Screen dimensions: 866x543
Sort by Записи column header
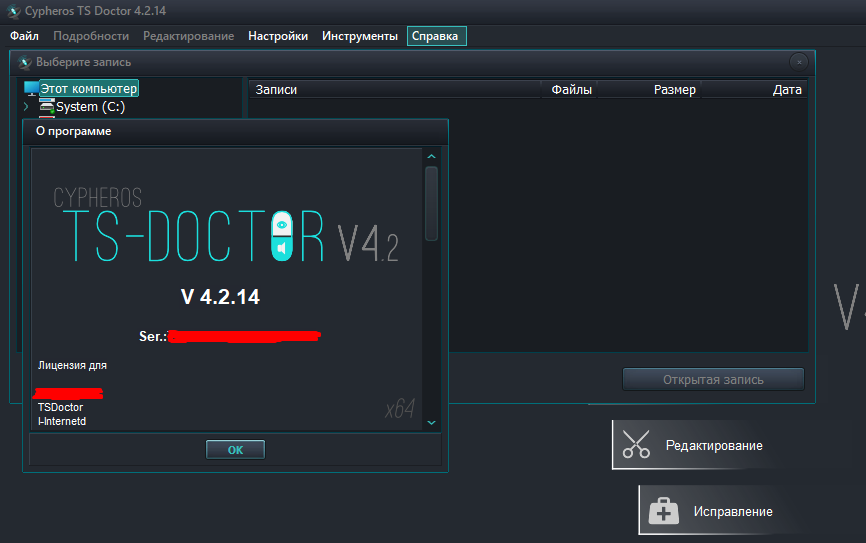coord(395,89)
